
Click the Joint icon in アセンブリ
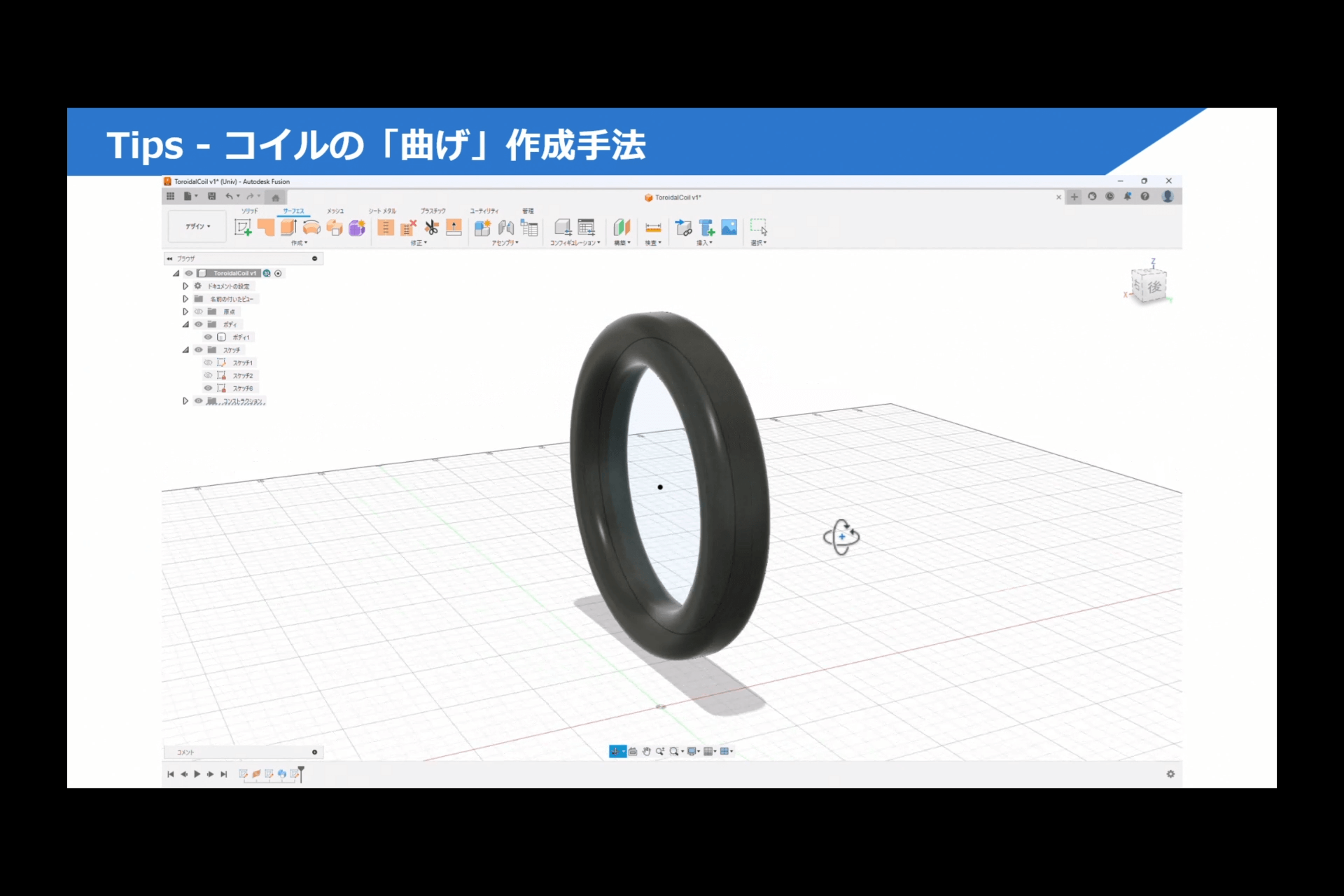506,227
